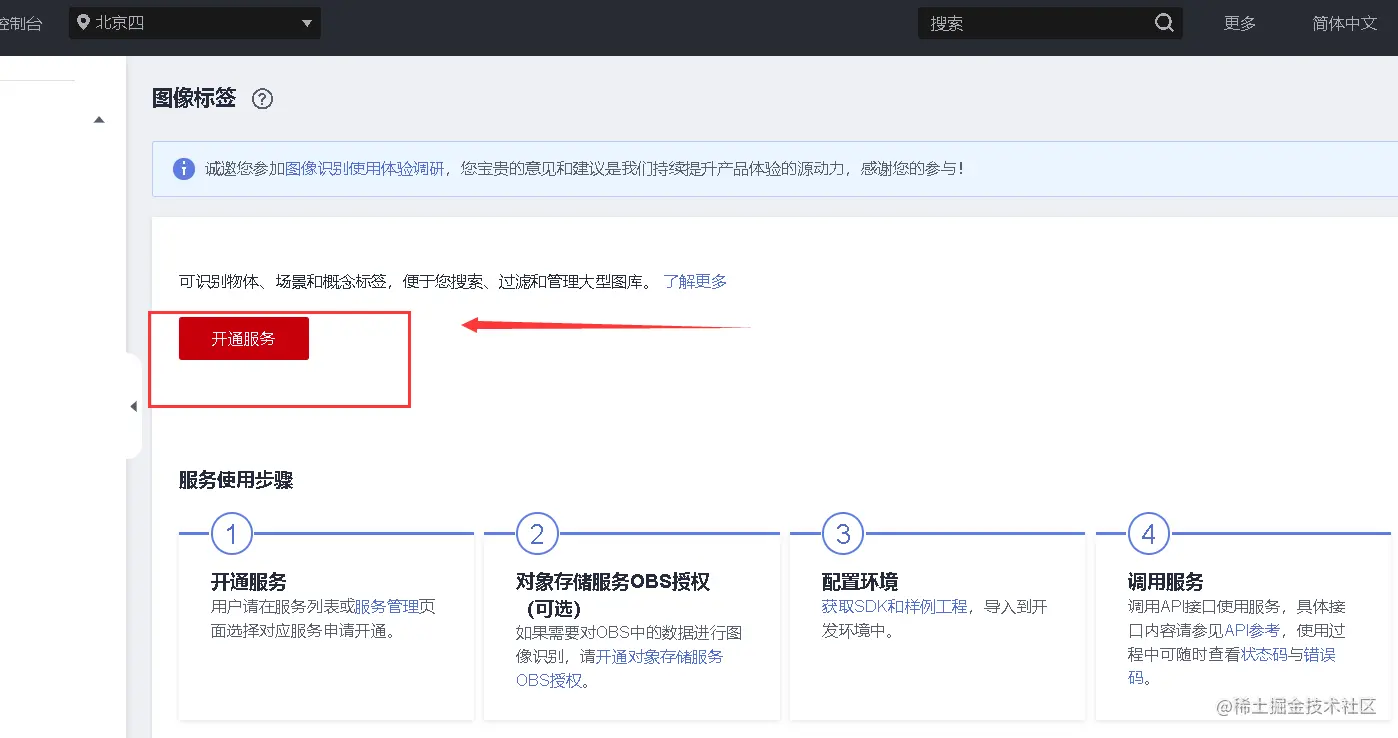Open the API参考 link
The image size is (1398, 738).
(1252, 630)
